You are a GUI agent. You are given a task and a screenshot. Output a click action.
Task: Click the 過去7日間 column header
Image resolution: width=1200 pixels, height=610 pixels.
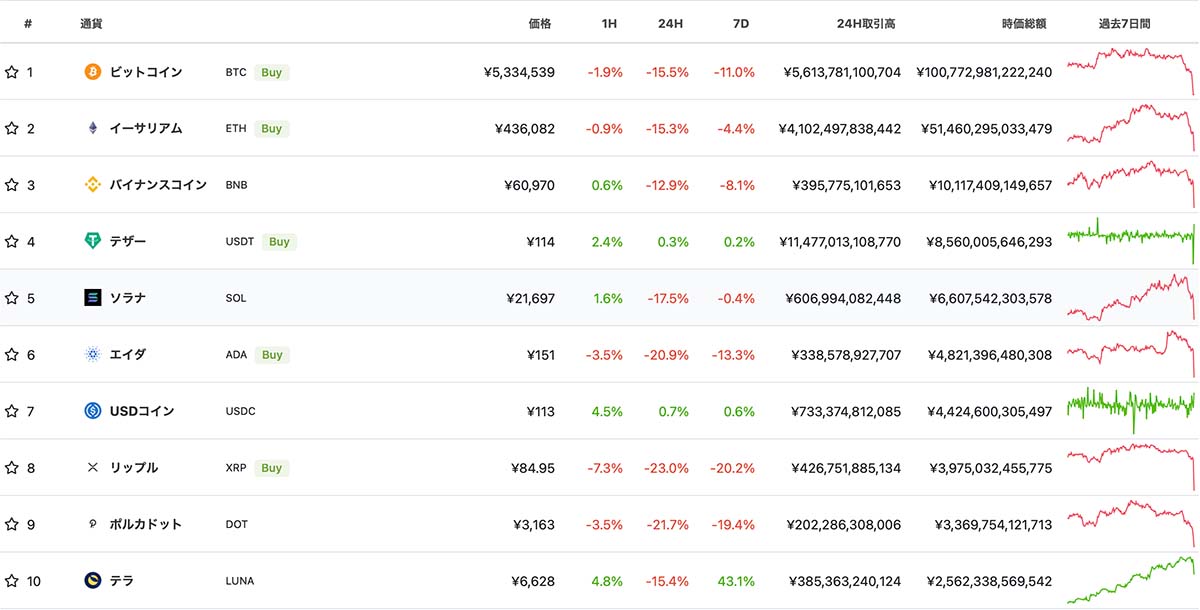coord(1124,23)
